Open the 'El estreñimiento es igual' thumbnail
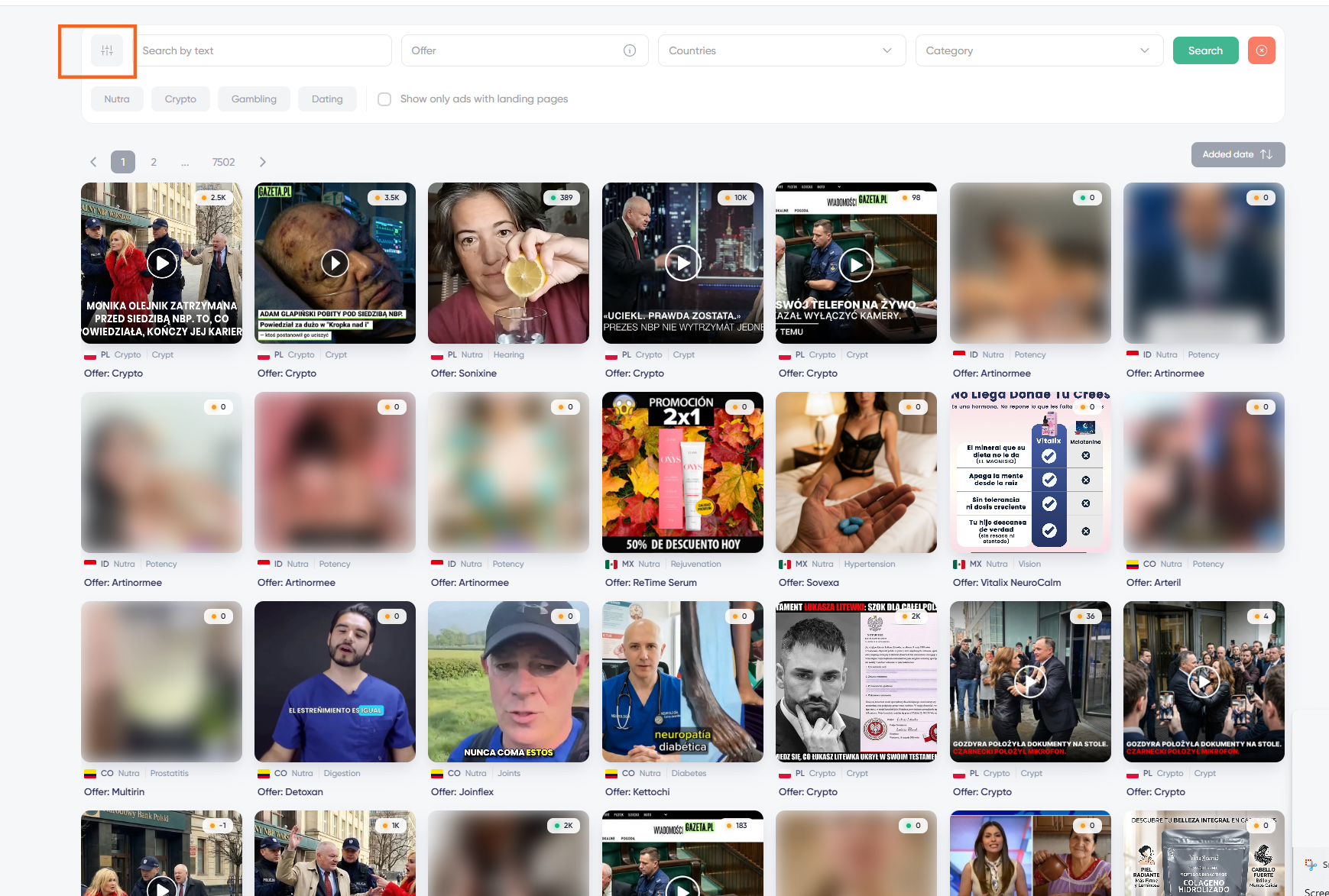 point(335,681)
